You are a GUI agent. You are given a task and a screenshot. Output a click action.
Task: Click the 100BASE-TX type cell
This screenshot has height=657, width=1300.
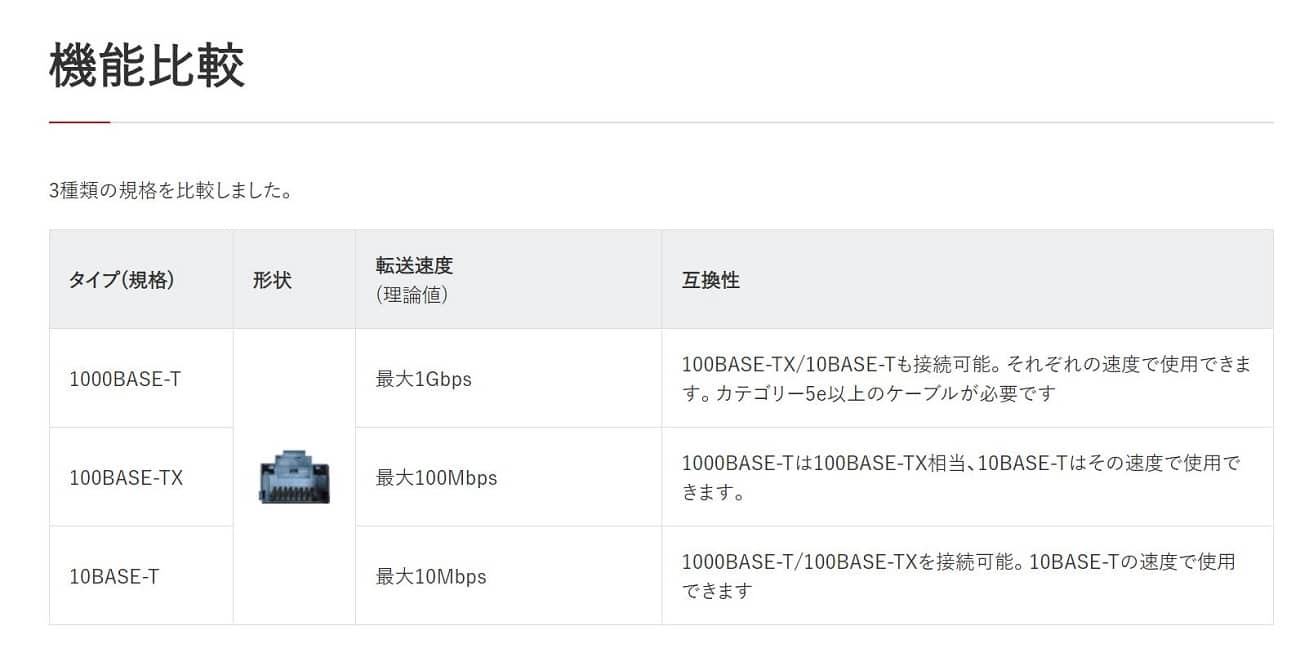126,478
